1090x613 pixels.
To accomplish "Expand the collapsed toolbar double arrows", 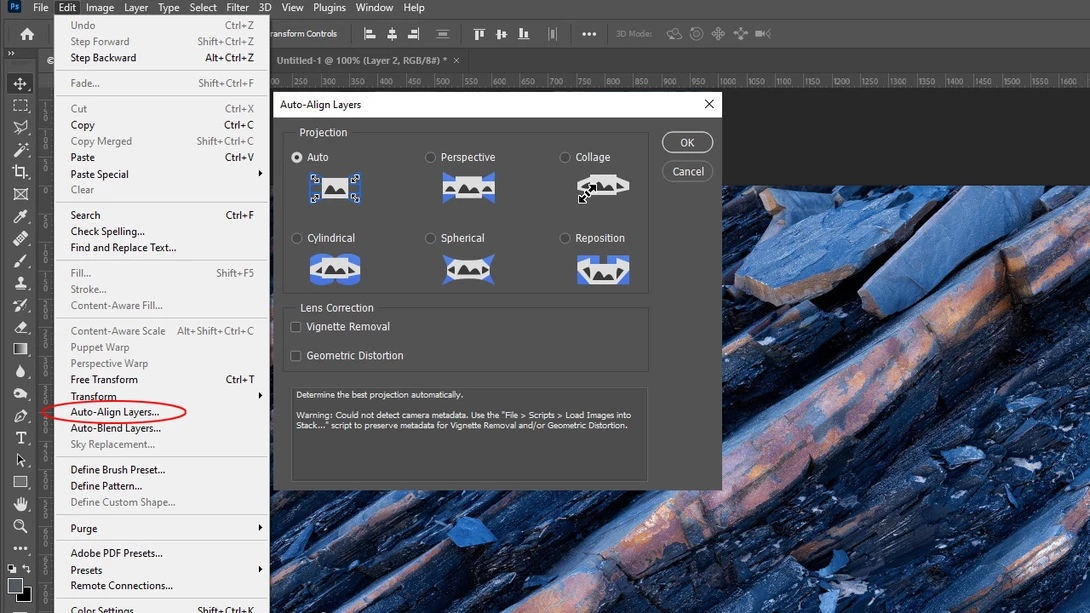I will coord(11,54).
